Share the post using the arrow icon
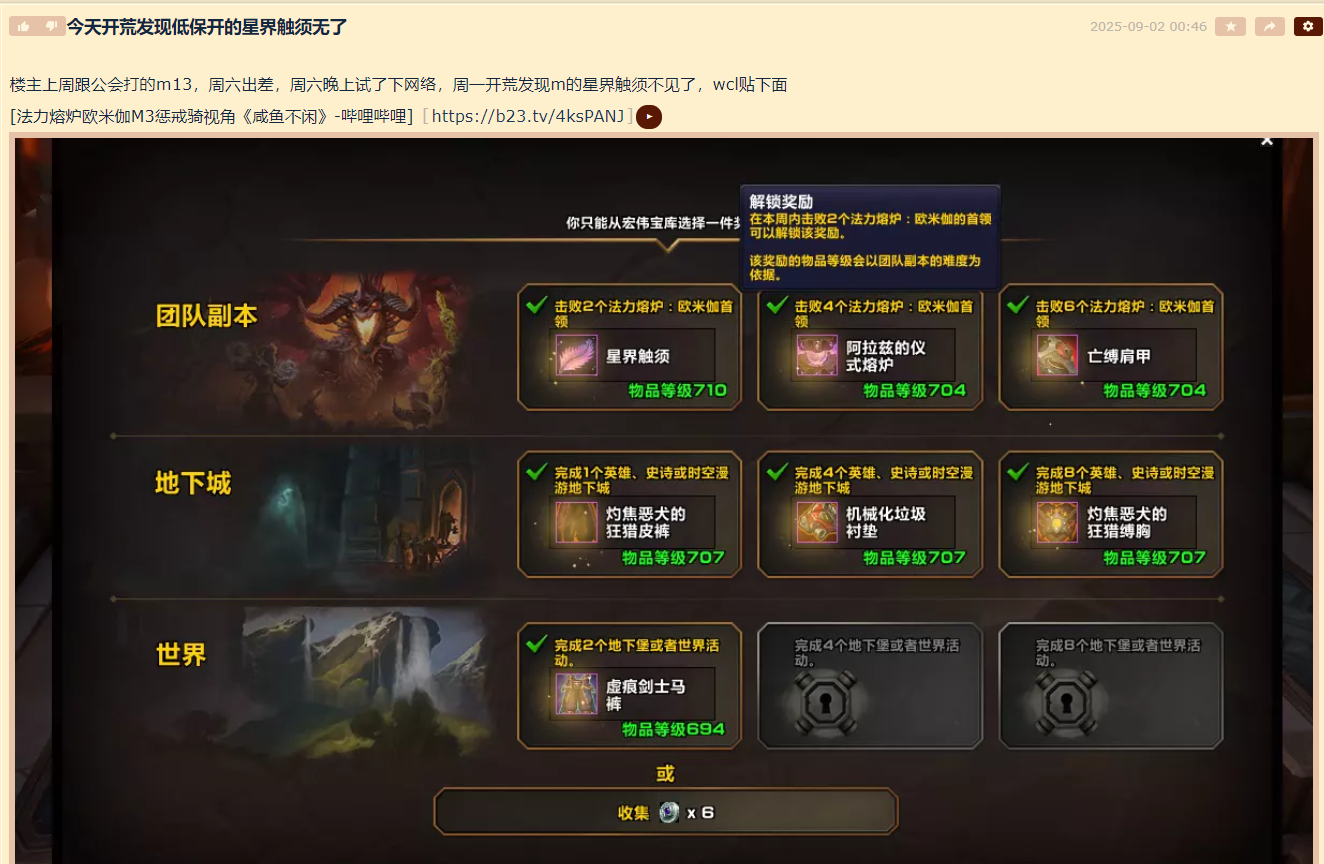 click(x=1269, y=27)
